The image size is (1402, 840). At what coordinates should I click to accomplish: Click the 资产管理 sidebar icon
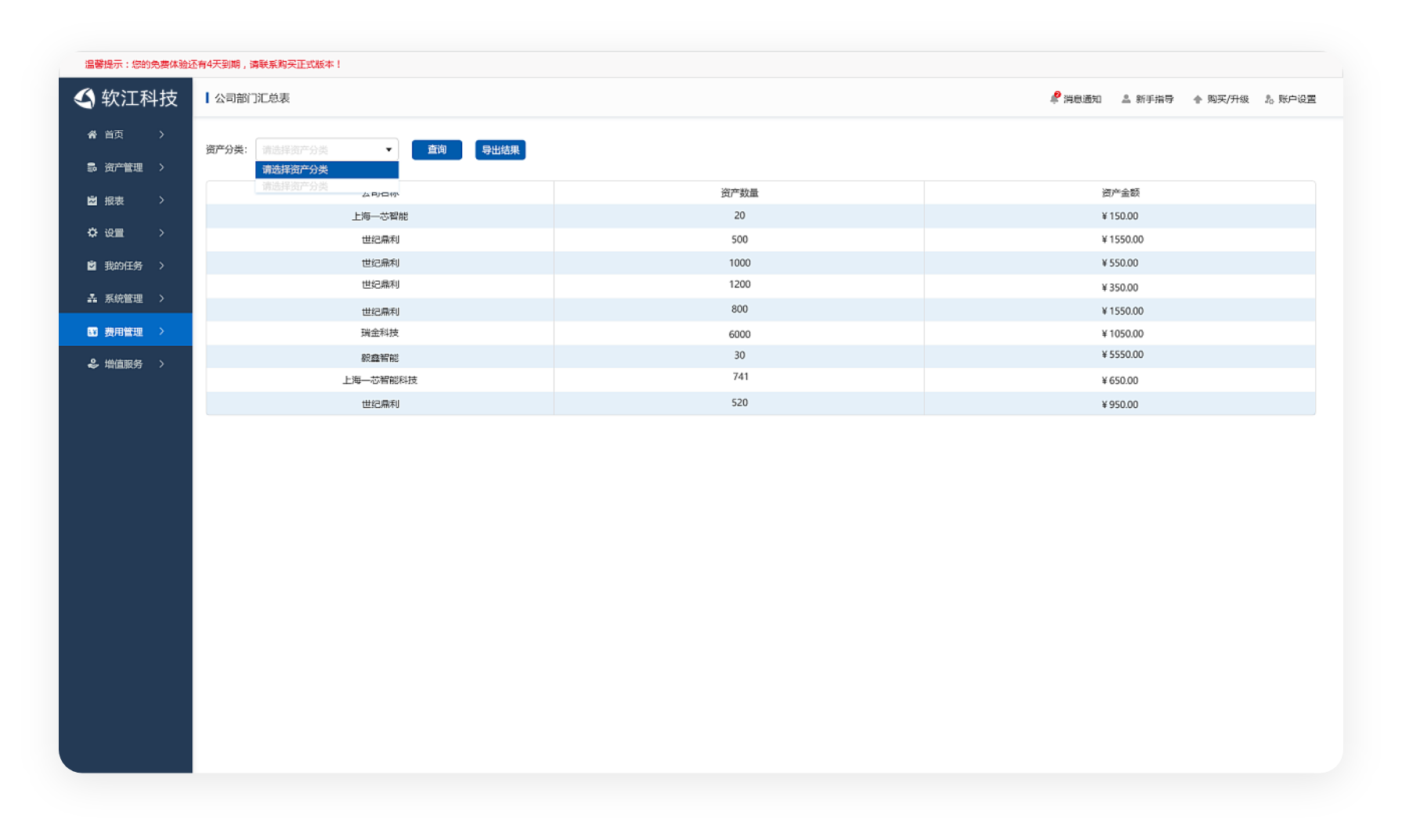click(x=92, y=168)
